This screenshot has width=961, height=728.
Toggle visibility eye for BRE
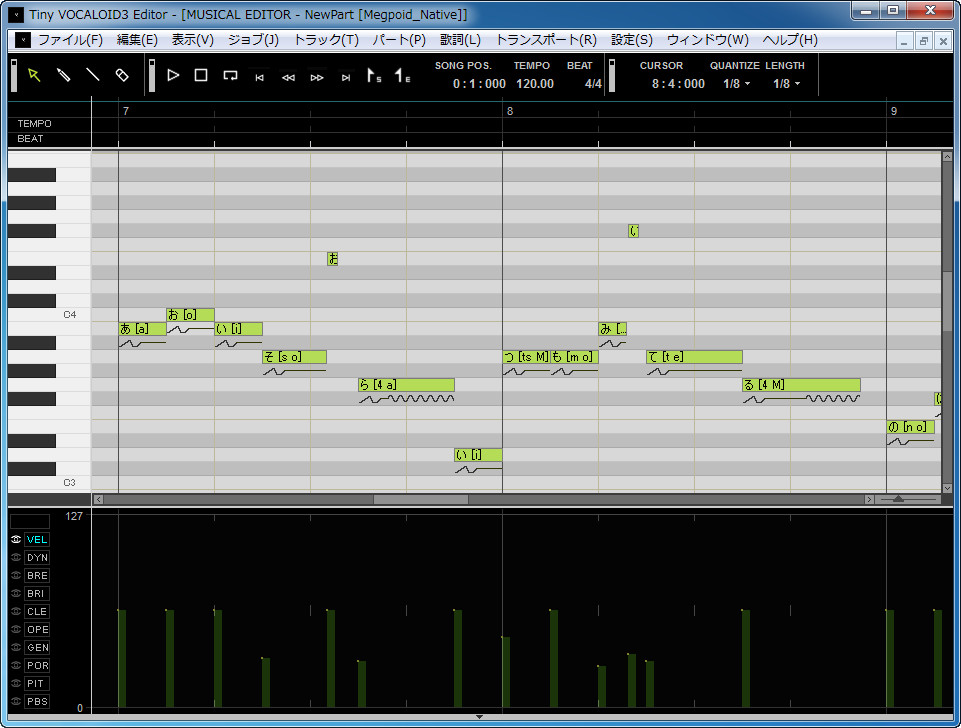[16, 575]
